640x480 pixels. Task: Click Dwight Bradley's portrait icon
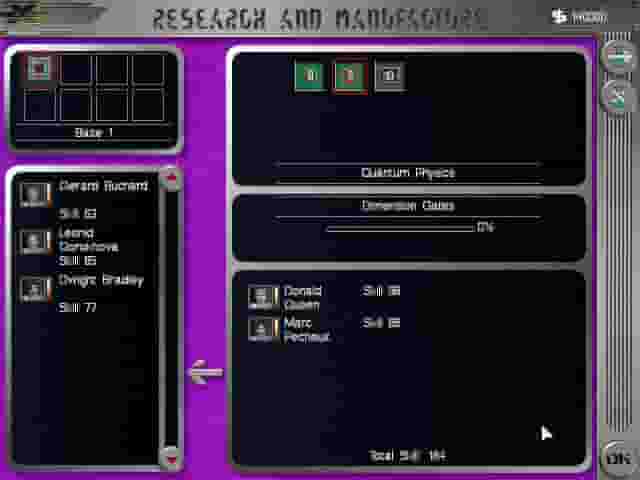36,289
